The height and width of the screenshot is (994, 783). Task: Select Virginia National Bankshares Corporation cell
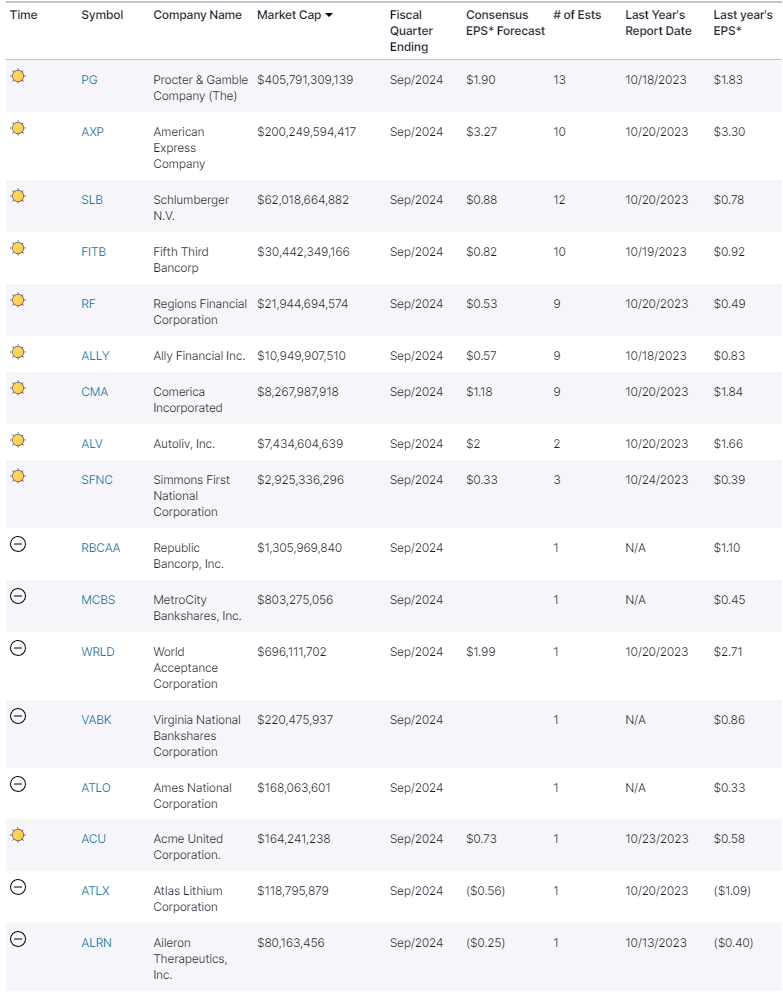click(x=197, y=735)
